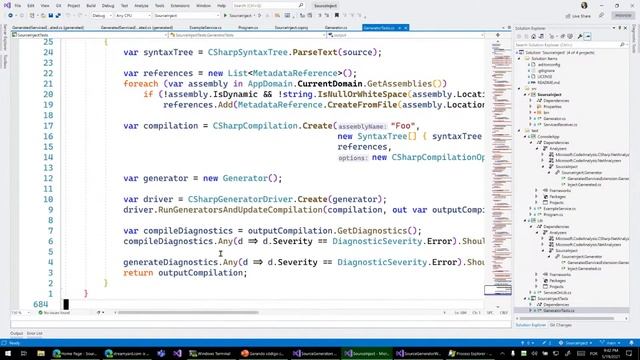640x360 pixels.
Task: Switch to the Program.cs tab
Action: [248, 28]
